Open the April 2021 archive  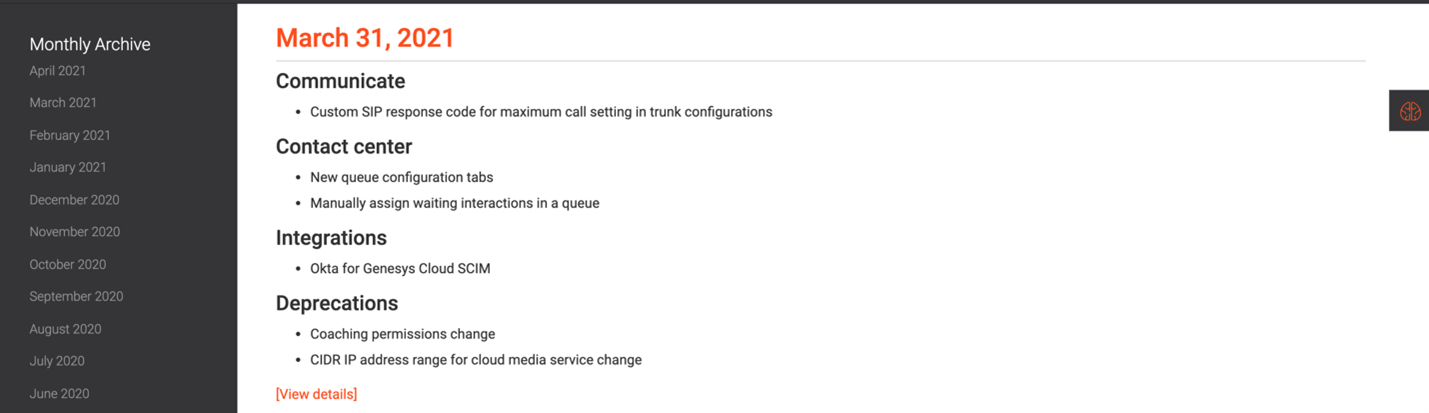(57, 71)
